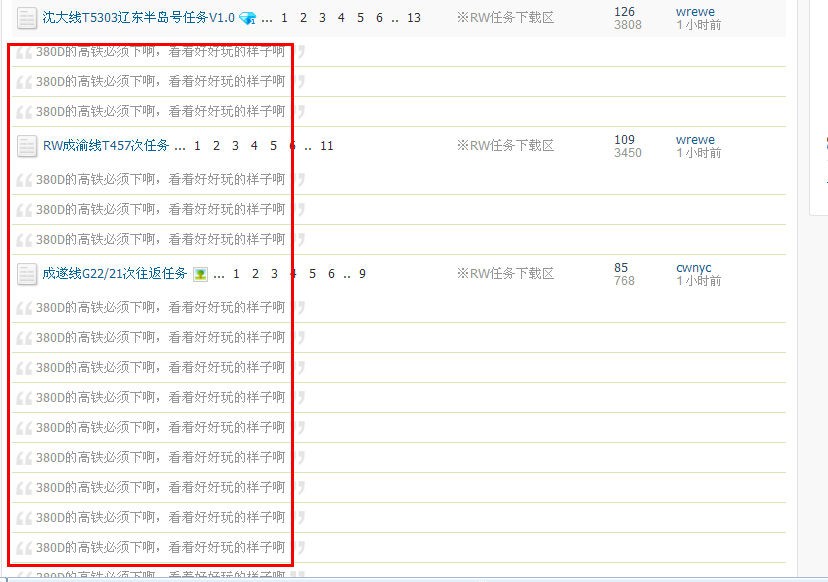Go to page 11 of RW成渝线T457 thread
Viewport: 828px width, 582px height.
coord(327,146)
